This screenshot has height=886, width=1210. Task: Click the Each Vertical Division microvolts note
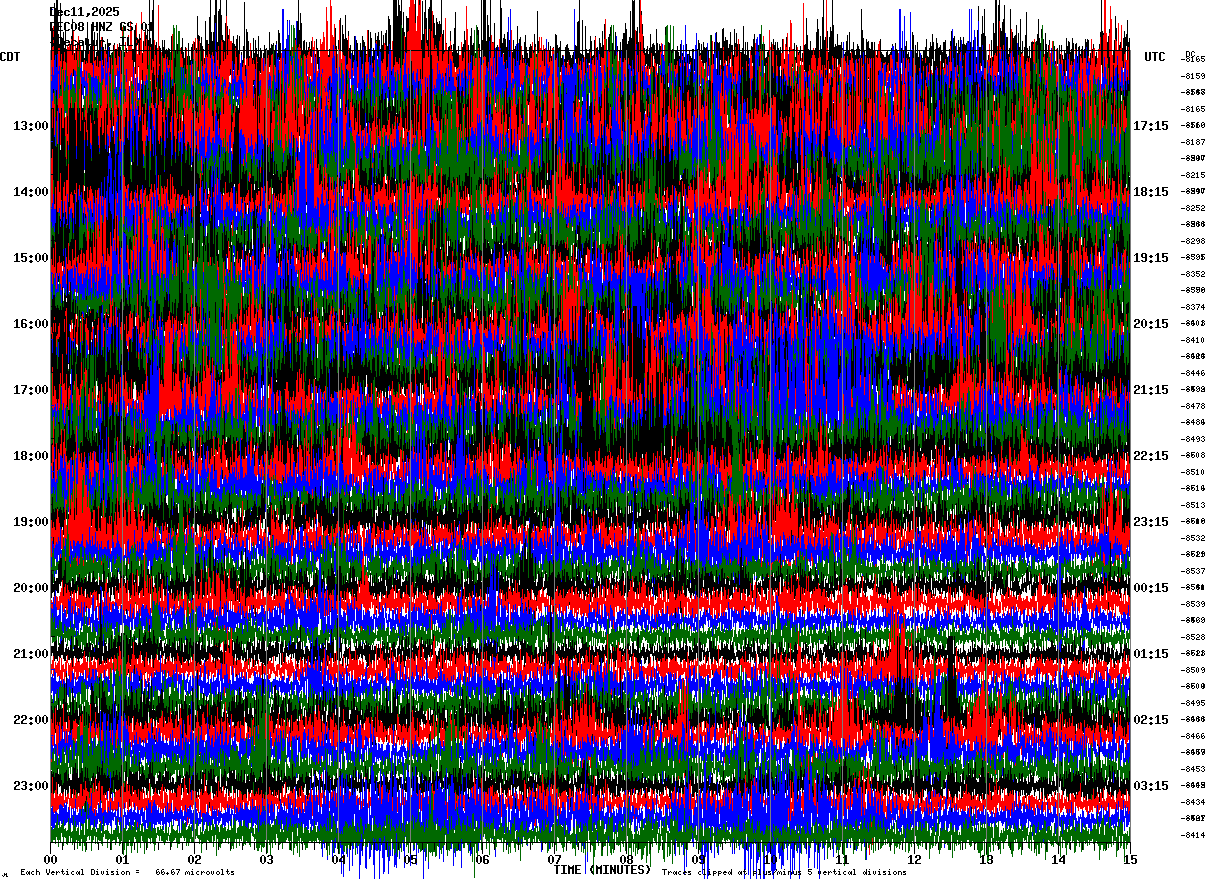(x=127, y=872)
